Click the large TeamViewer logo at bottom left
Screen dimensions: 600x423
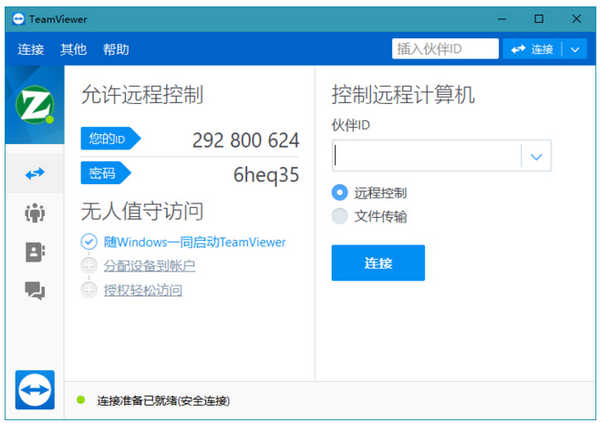click(35, 390)
